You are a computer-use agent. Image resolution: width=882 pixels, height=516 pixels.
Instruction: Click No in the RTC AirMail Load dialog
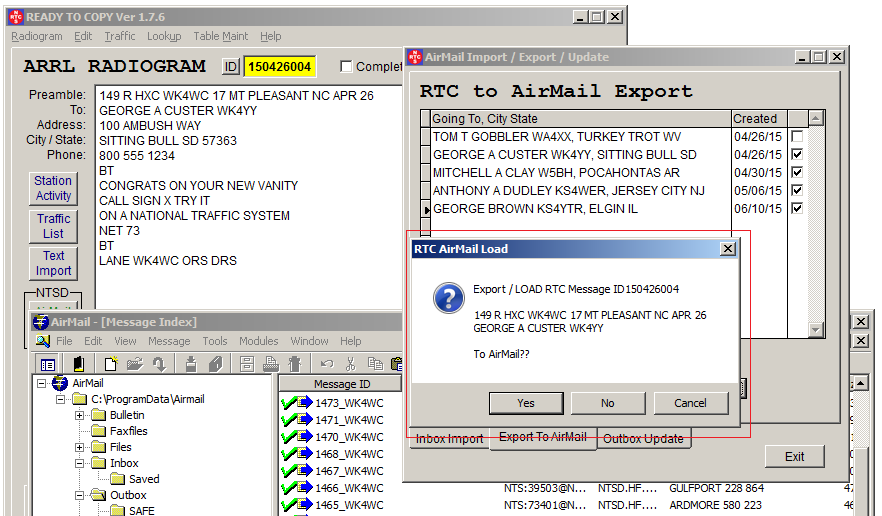(608, 403)
